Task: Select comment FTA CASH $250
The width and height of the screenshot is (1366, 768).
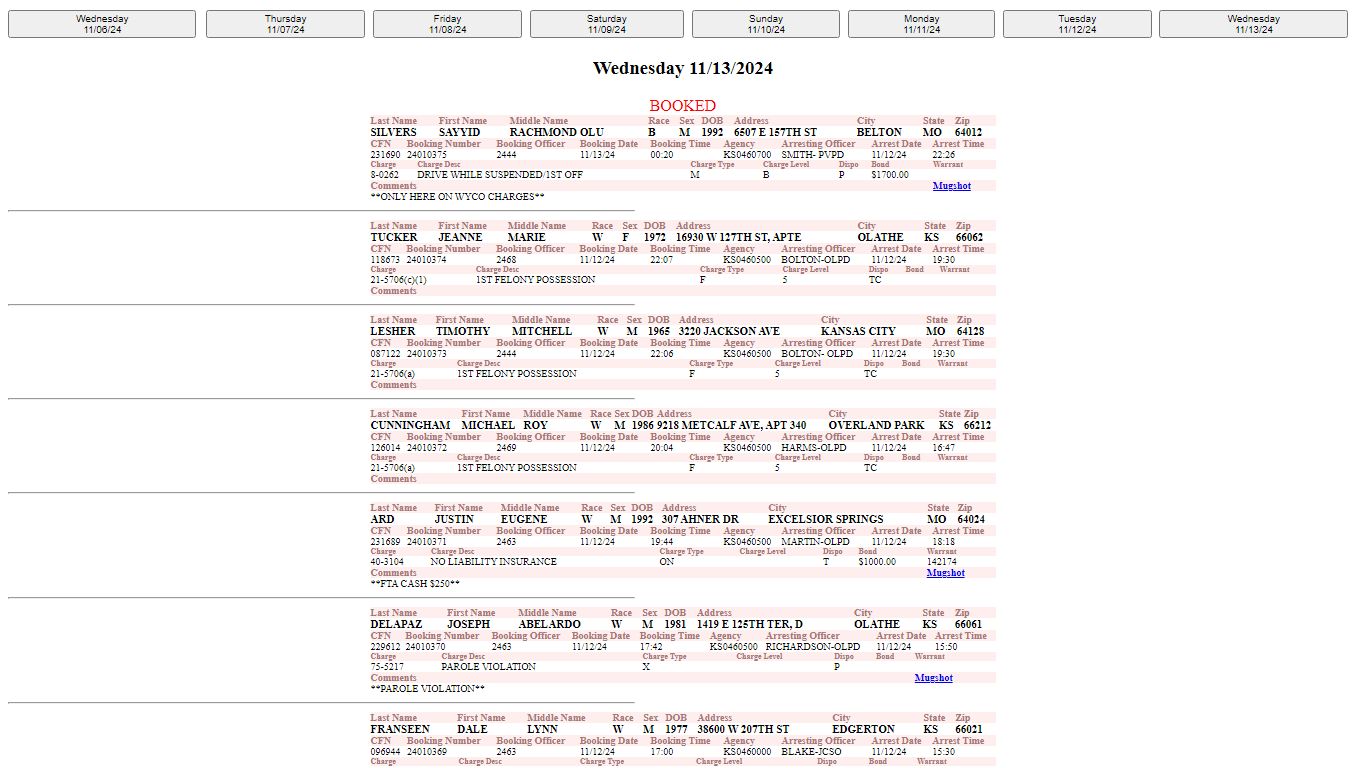Action: (x=415, y=583)
